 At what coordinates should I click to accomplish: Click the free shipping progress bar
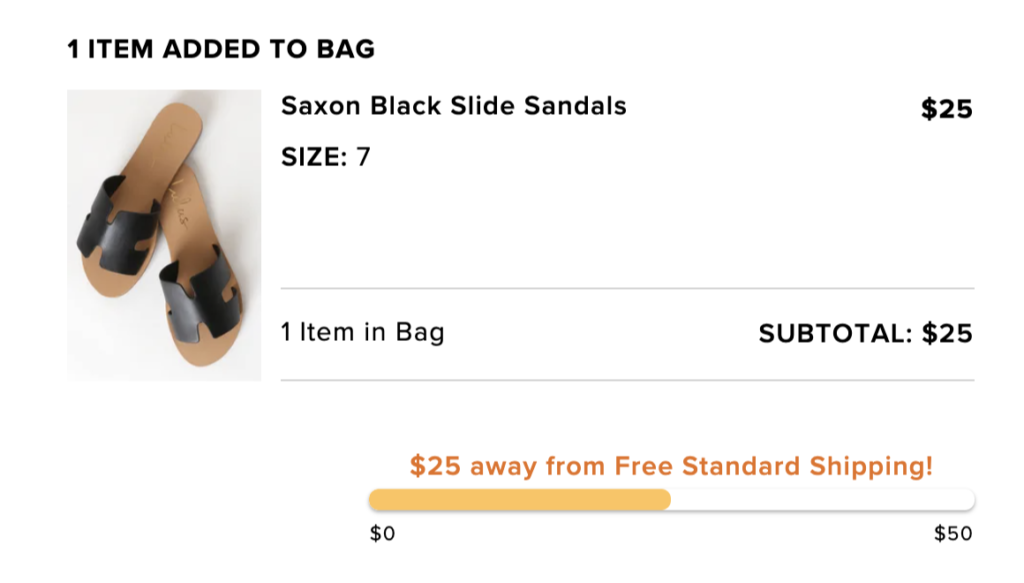point(670,498)
